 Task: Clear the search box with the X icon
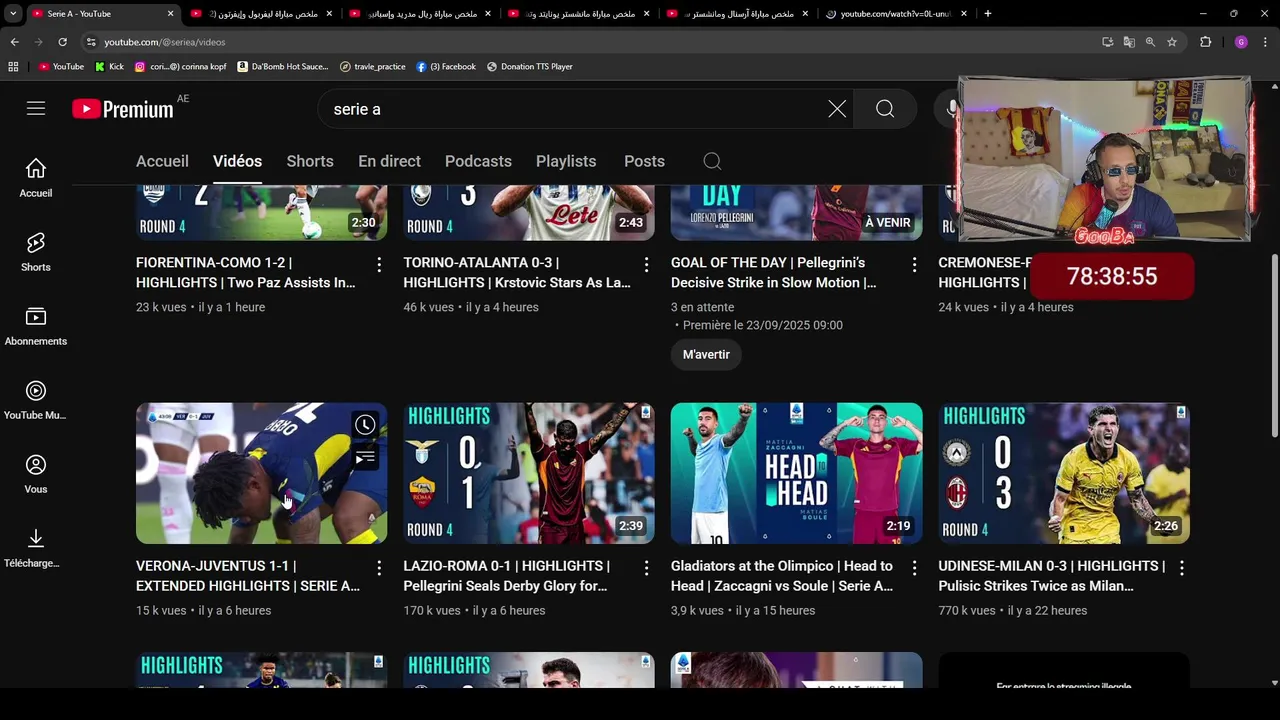[837, 109]
